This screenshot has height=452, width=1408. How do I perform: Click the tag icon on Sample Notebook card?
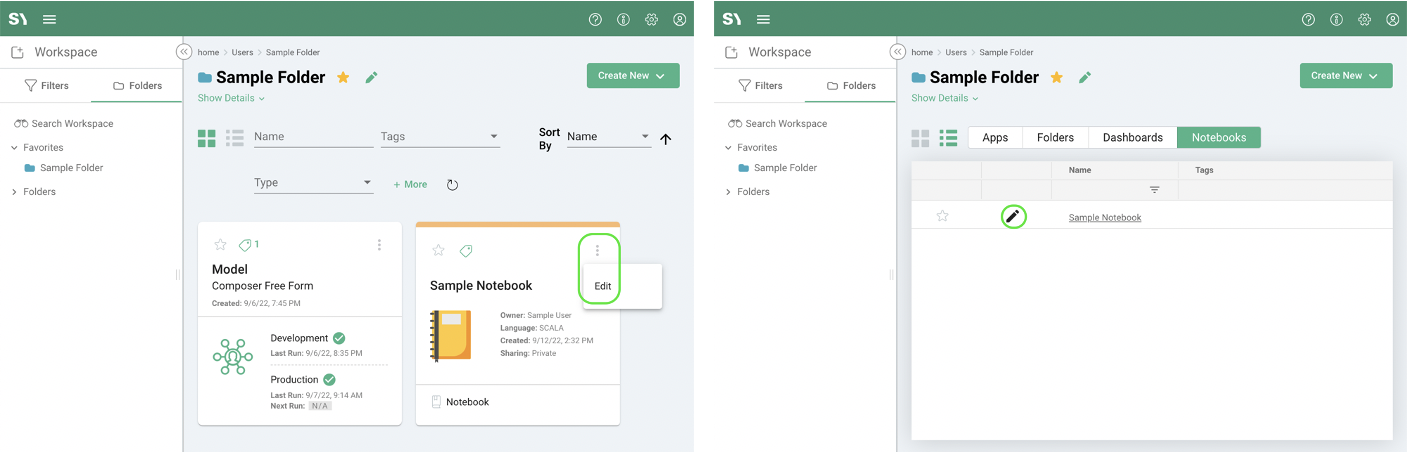click(465, 251)
